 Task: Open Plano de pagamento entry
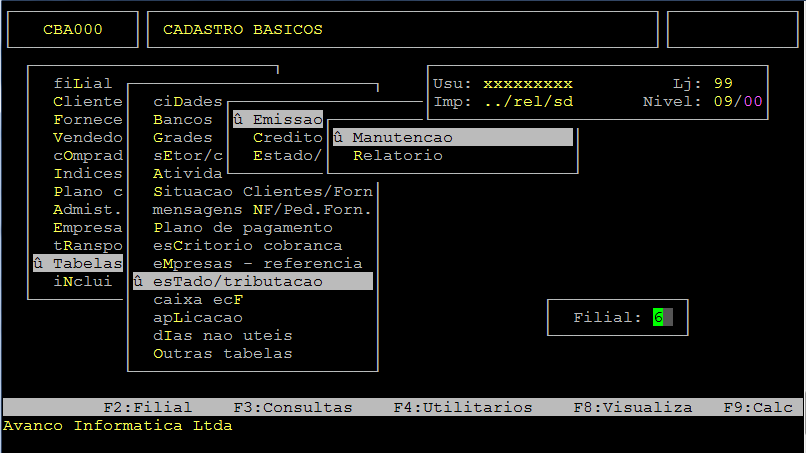[x=242, y=227]
